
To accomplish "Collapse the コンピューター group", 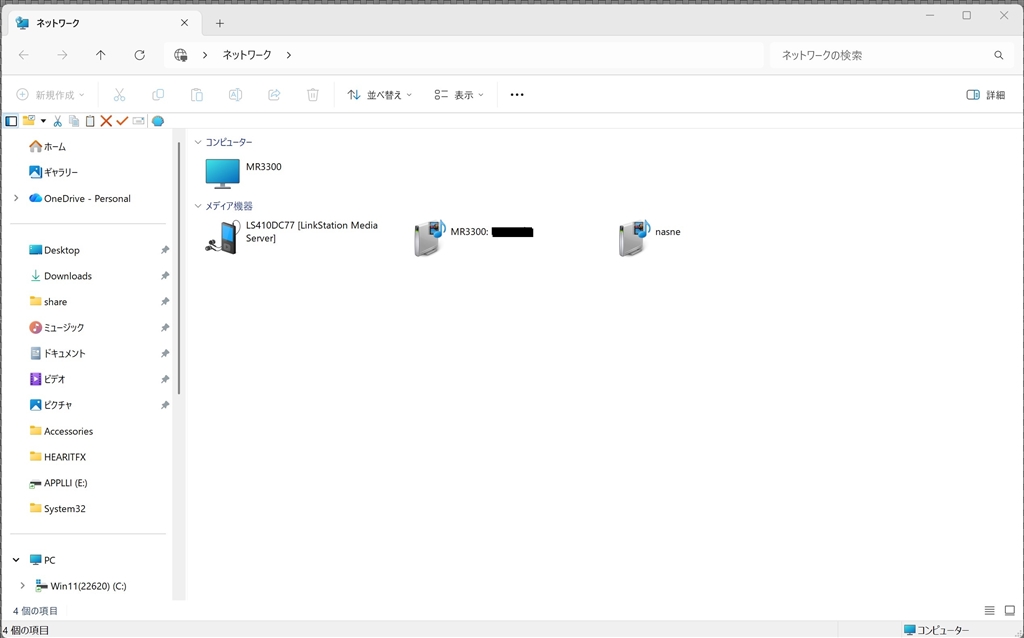I will click(198, 142).
